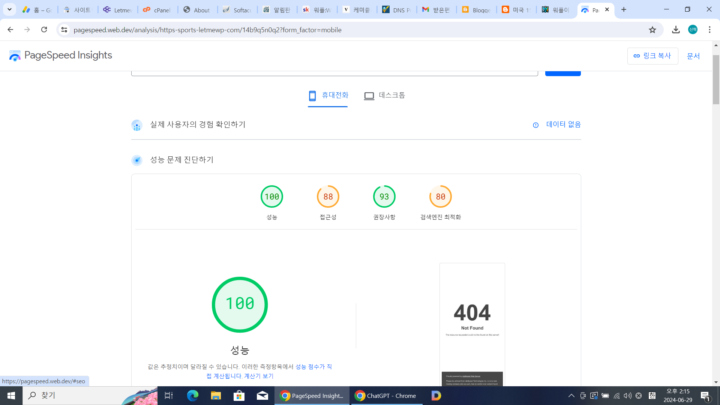720x405 pixels.
Task: Switch to 휴대전화 (mobile) tab
Action: tap(328, 95)
